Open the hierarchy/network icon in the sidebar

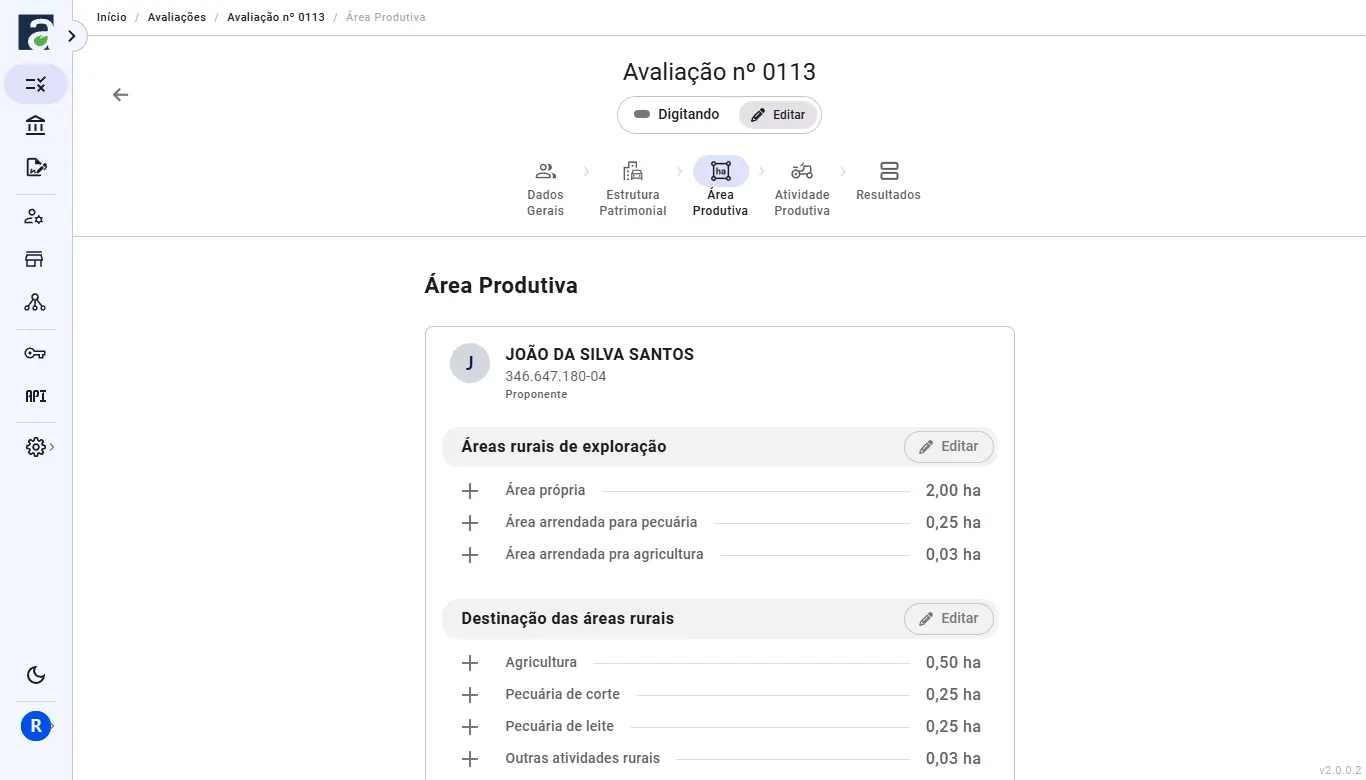pyautogui.click(x=35, y=302)
